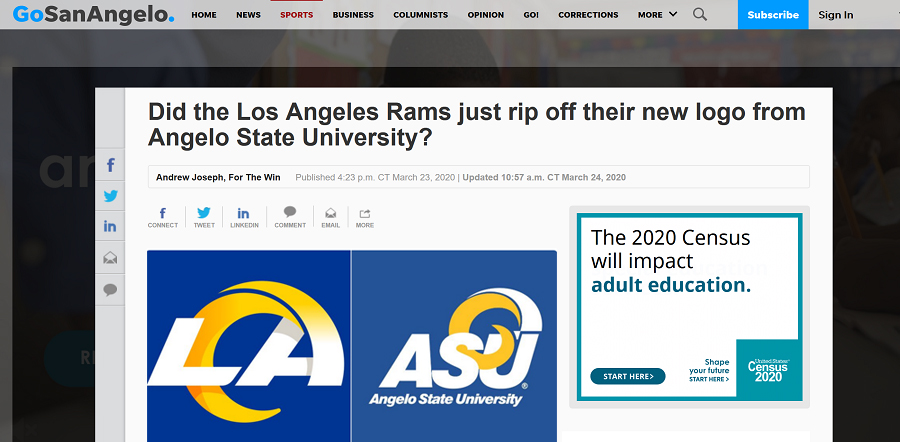Expand the More navigation dropdown
Image resolution: width=900 pixels, height=442 pixels.
pyautogui.click(x=658, y=15)
